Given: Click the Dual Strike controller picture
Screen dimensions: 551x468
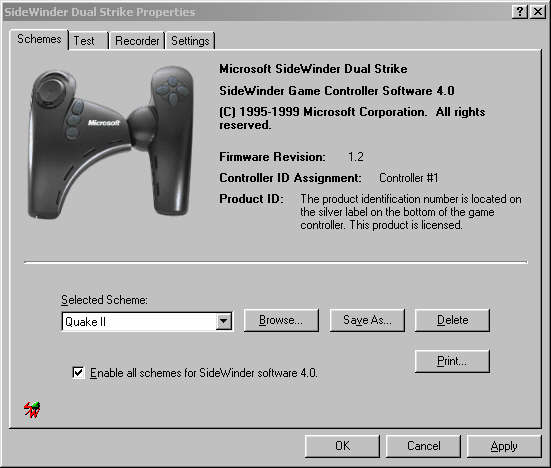Looking at the screenshot, I should [110, 143].
